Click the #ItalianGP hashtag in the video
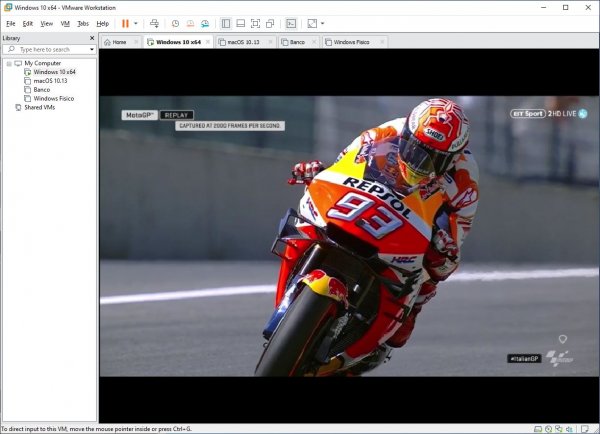600x434 pixels. [x=524, y=359]
